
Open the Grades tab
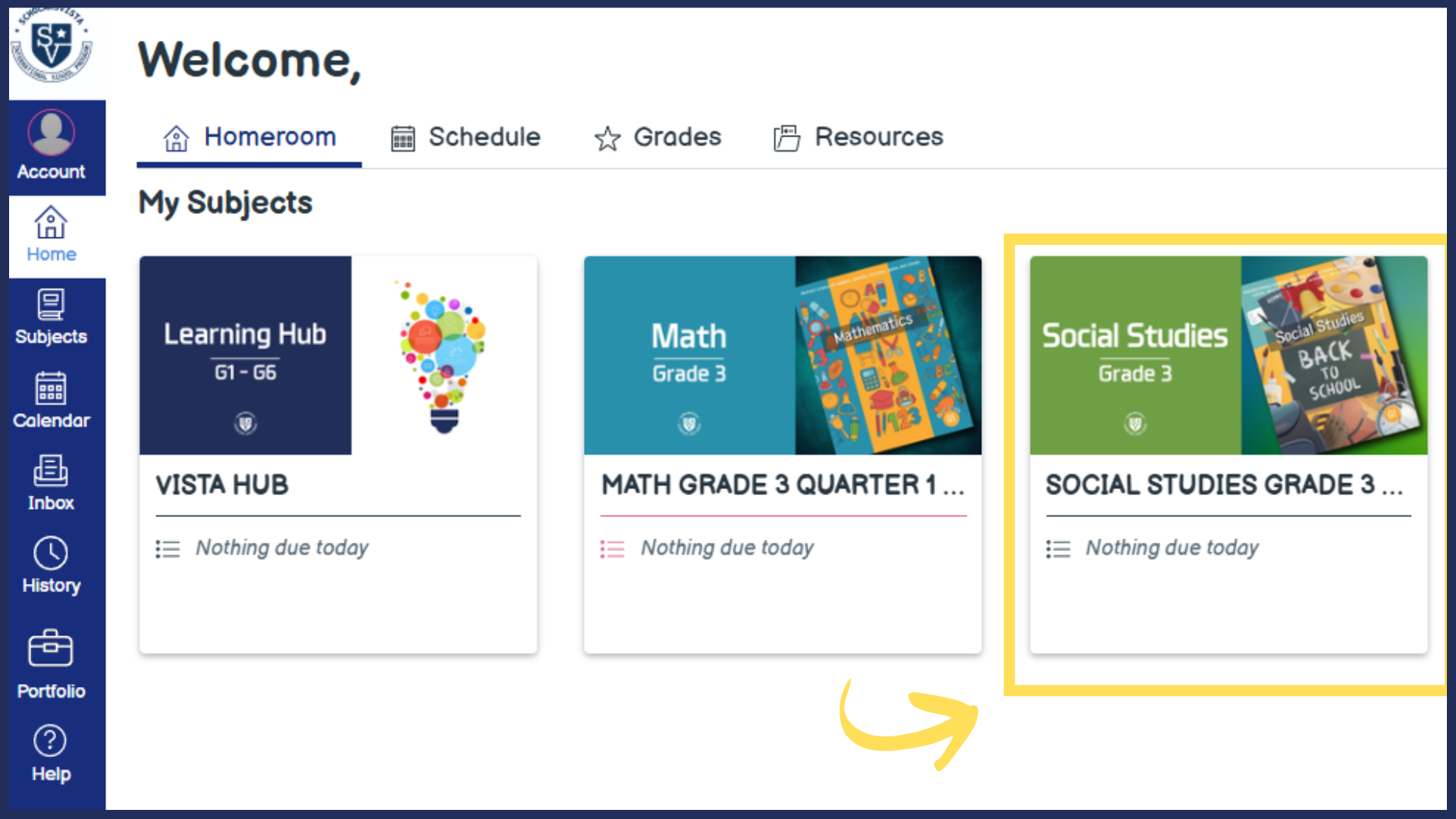coord(657,137)
